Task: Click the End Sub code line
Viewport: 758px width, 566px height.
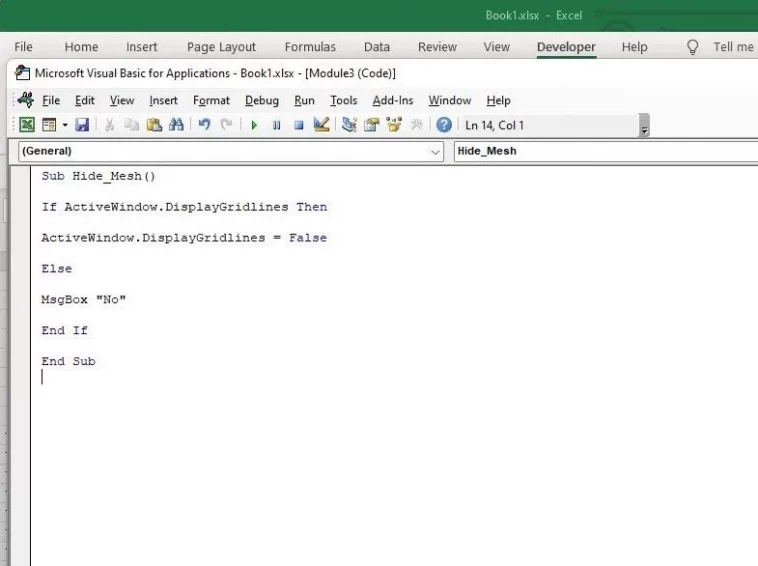Action: 68,362
